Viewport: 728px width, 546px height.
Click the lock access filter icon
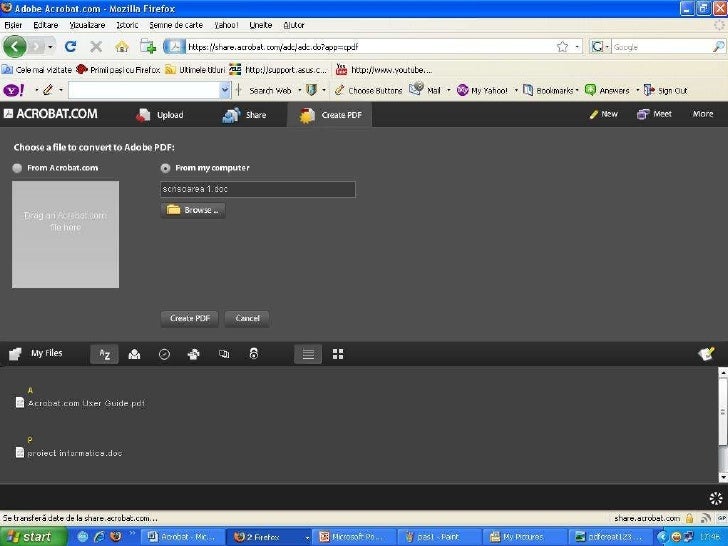254,354
